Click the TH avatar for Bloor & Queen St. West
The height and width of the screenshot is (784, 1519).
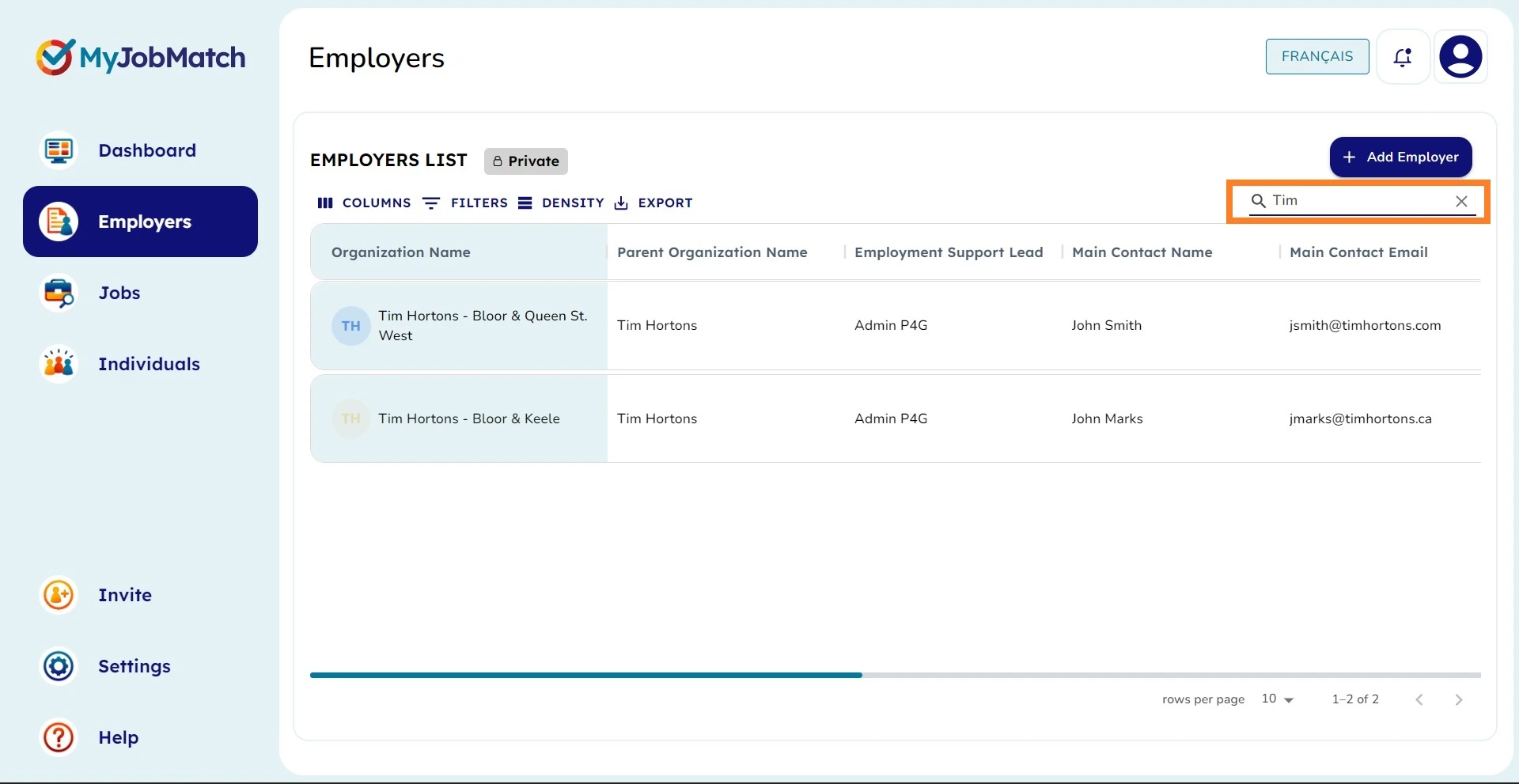pyautogui.click(x=351, y=326)
